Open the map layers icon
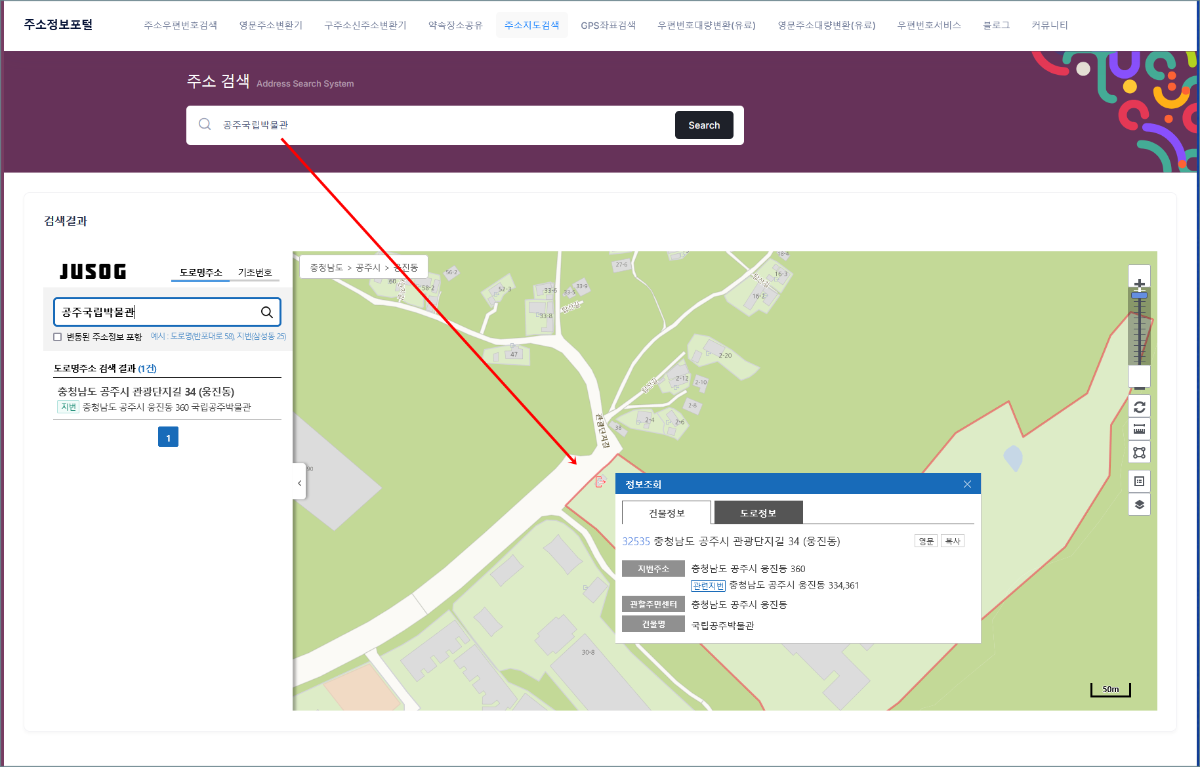 (x=1139, y=504)
